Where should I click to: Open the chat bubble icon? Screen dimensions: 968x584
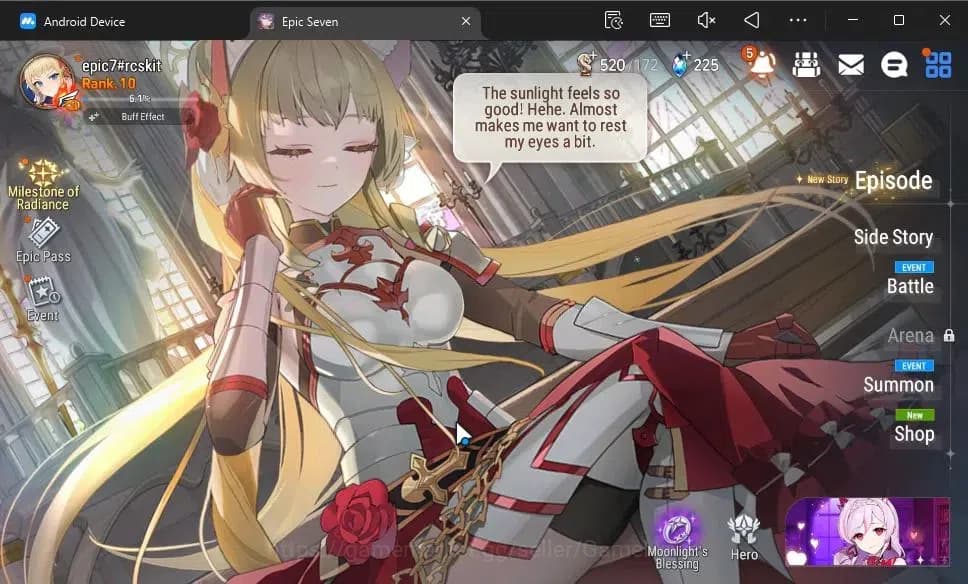point(894,64)
